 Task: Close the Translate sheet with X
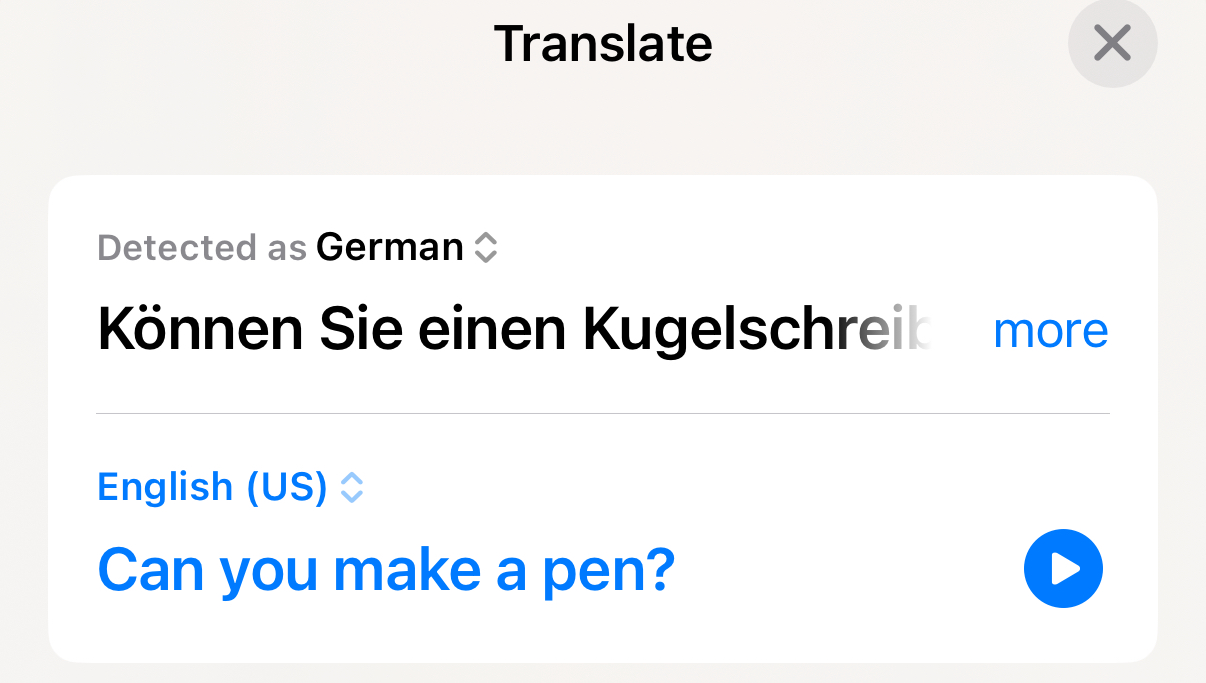point(1112,44)
